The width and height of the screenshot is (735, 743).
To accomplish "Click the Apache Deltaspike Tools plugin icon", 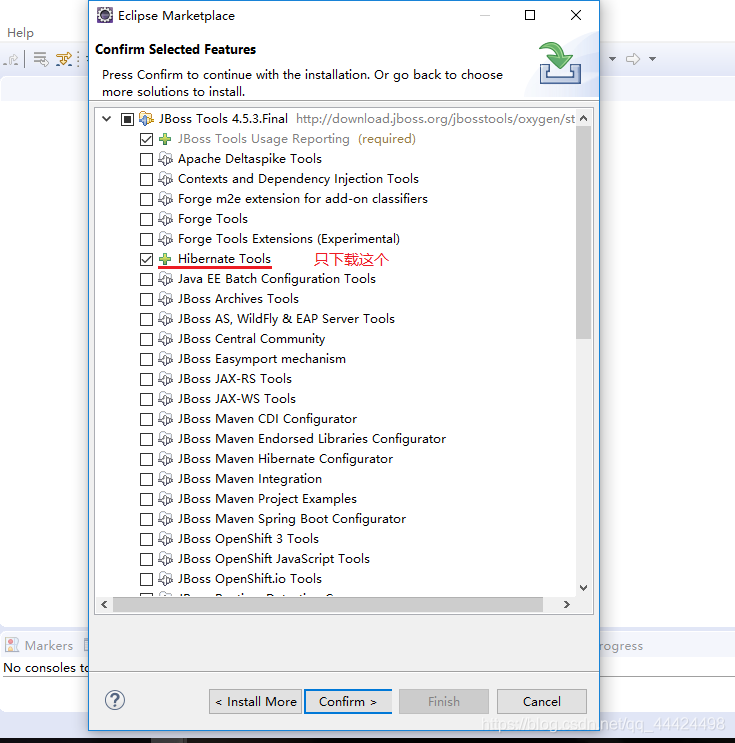I will coord(165,159).
